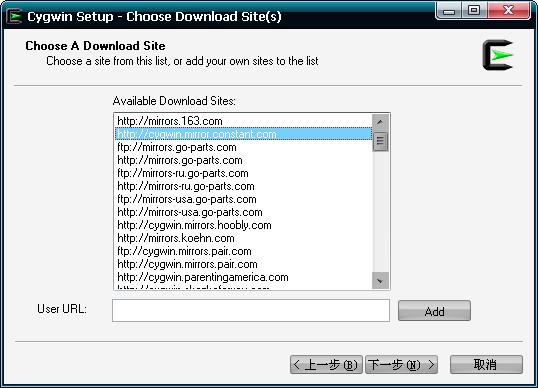Select http://cygwin.mirrors.hoobly.com
This screenshot has width=538, height=388.
[243, 225]
